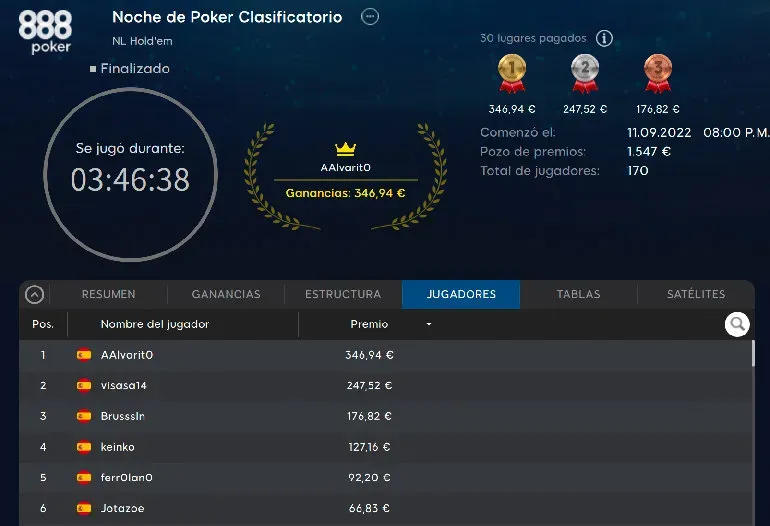
Task: Click the 92,20 € prize cell
Action: (x=369, y=477)
